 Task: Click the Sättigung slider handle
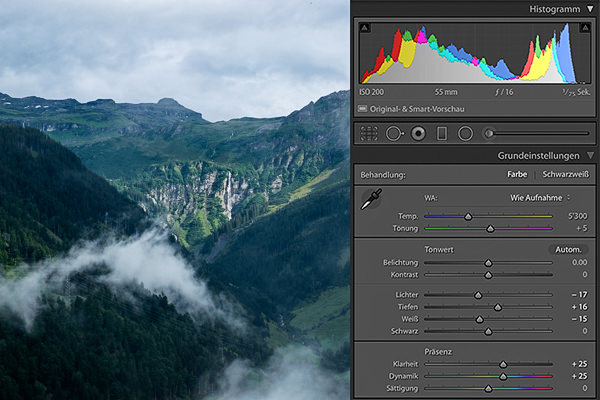488,389
